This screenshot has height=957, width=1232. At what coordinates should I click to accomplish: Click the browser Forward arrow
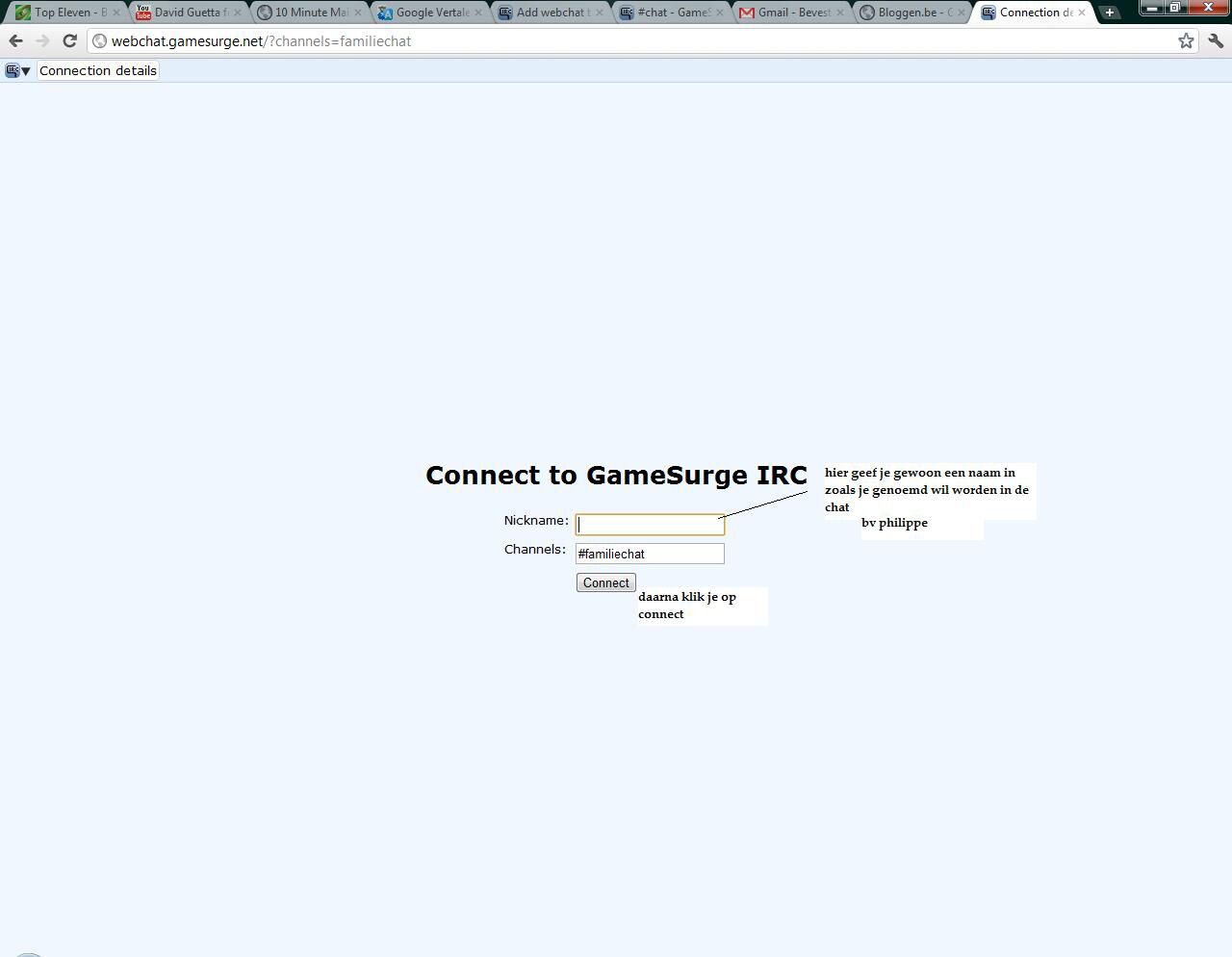point(42,41)
